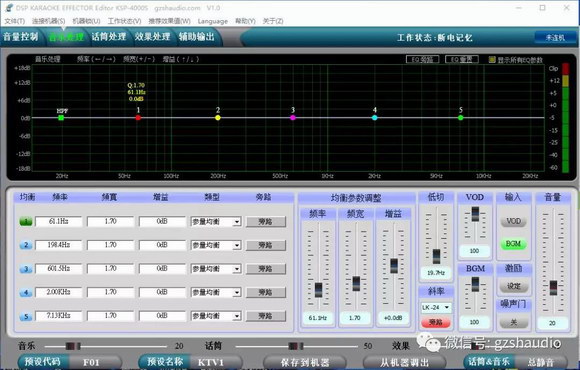Switch to the 话筒处理 tab
This screenshot has height=370, width=580.
click(109, 37)
